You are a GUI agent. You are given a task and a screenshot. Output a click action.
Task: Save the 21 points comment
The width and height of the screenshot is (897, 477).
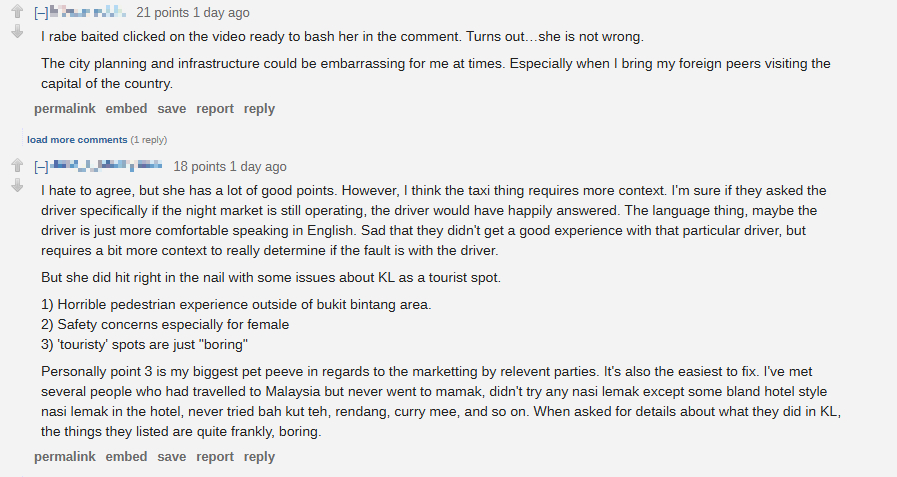point(172,108)
